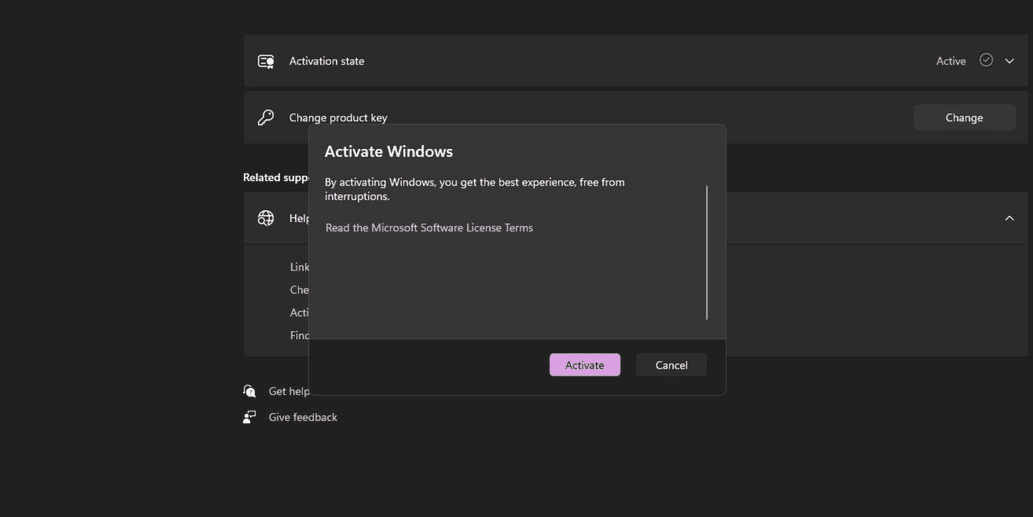Click the Activate Windows dialog title

(x=389, y=152)
